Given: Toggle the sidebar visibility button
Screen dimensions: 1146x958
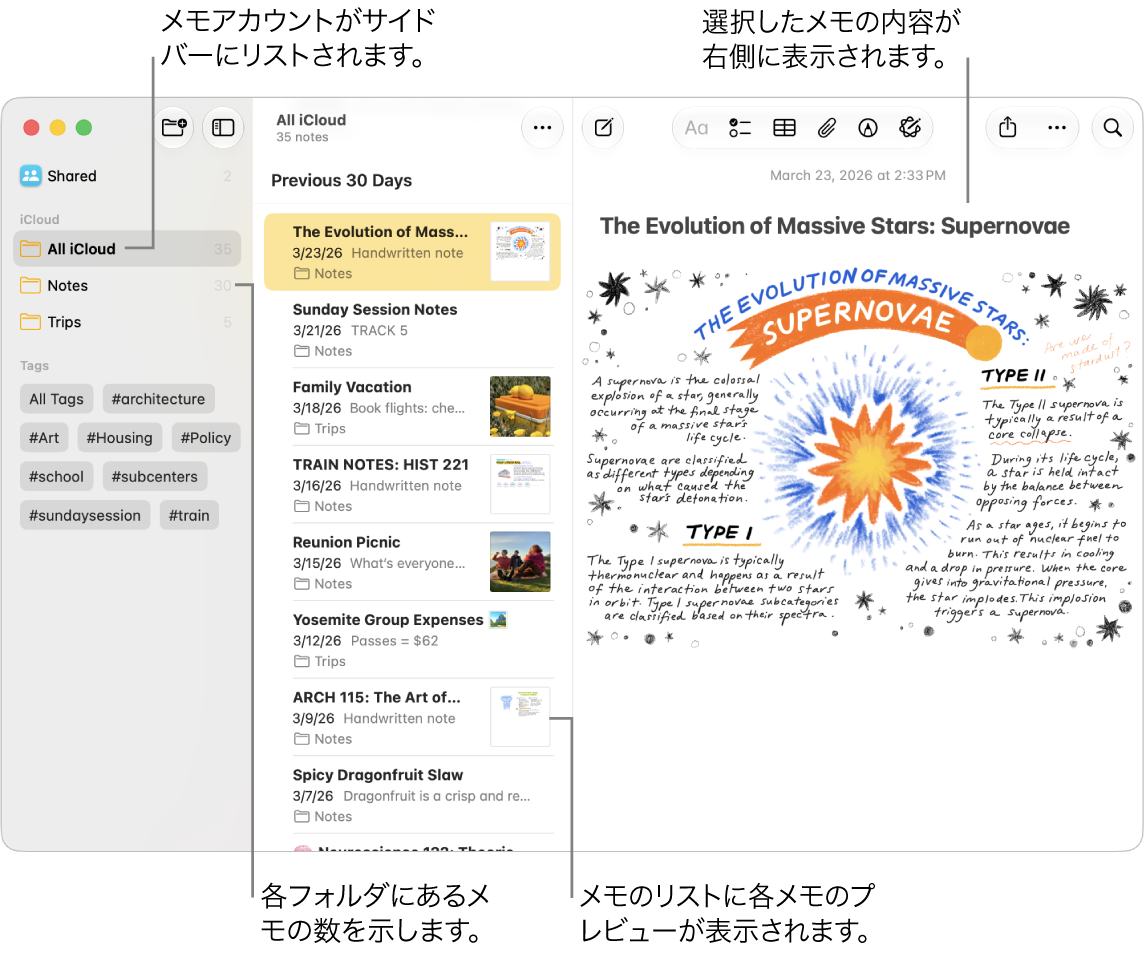Looking at the screenshot, I should 223,128.
